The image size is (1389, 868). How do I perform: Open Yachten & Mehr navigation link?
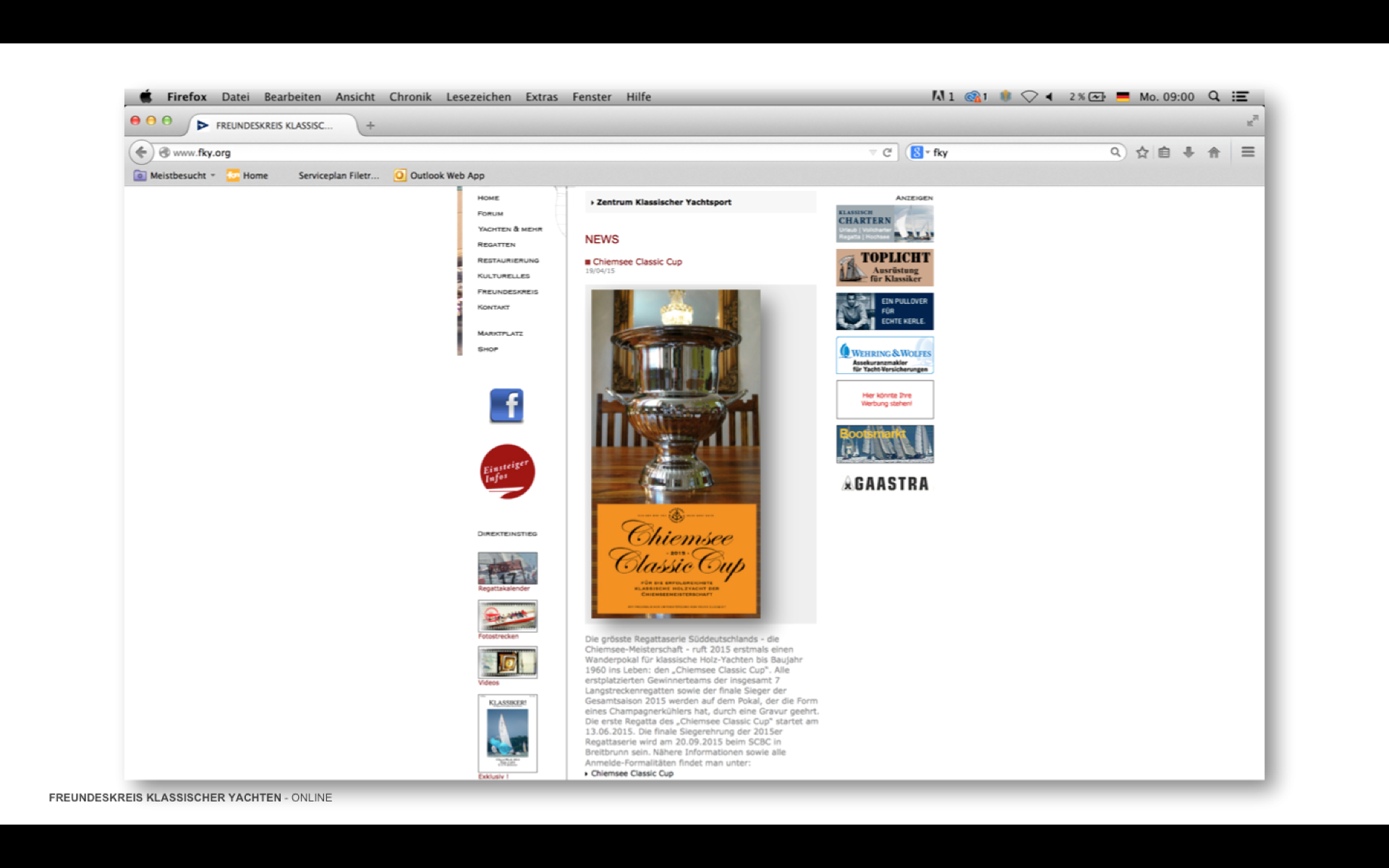509,229
